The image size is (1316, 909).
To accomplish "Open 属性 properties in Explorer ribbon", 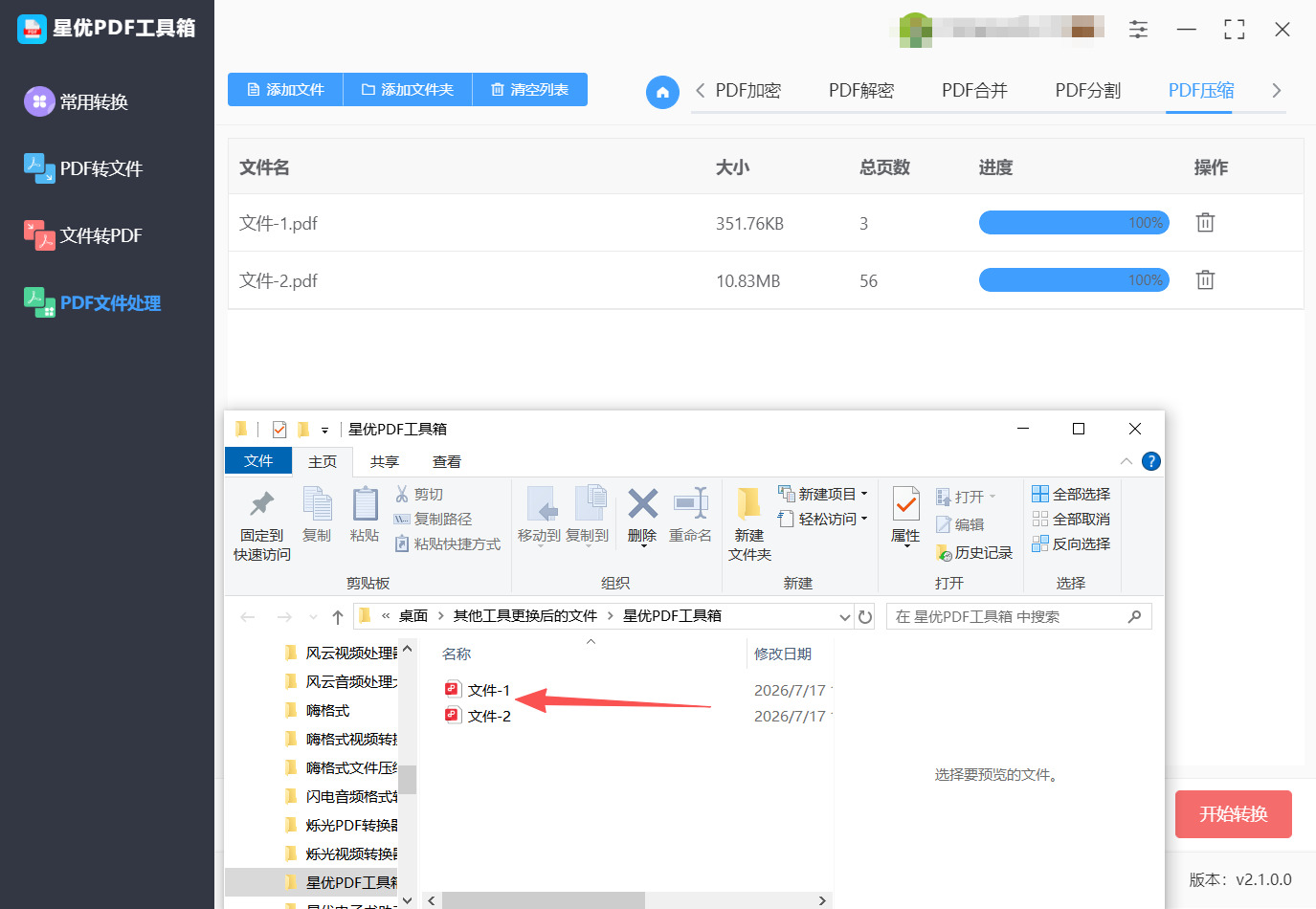I will tap(905, 516).
